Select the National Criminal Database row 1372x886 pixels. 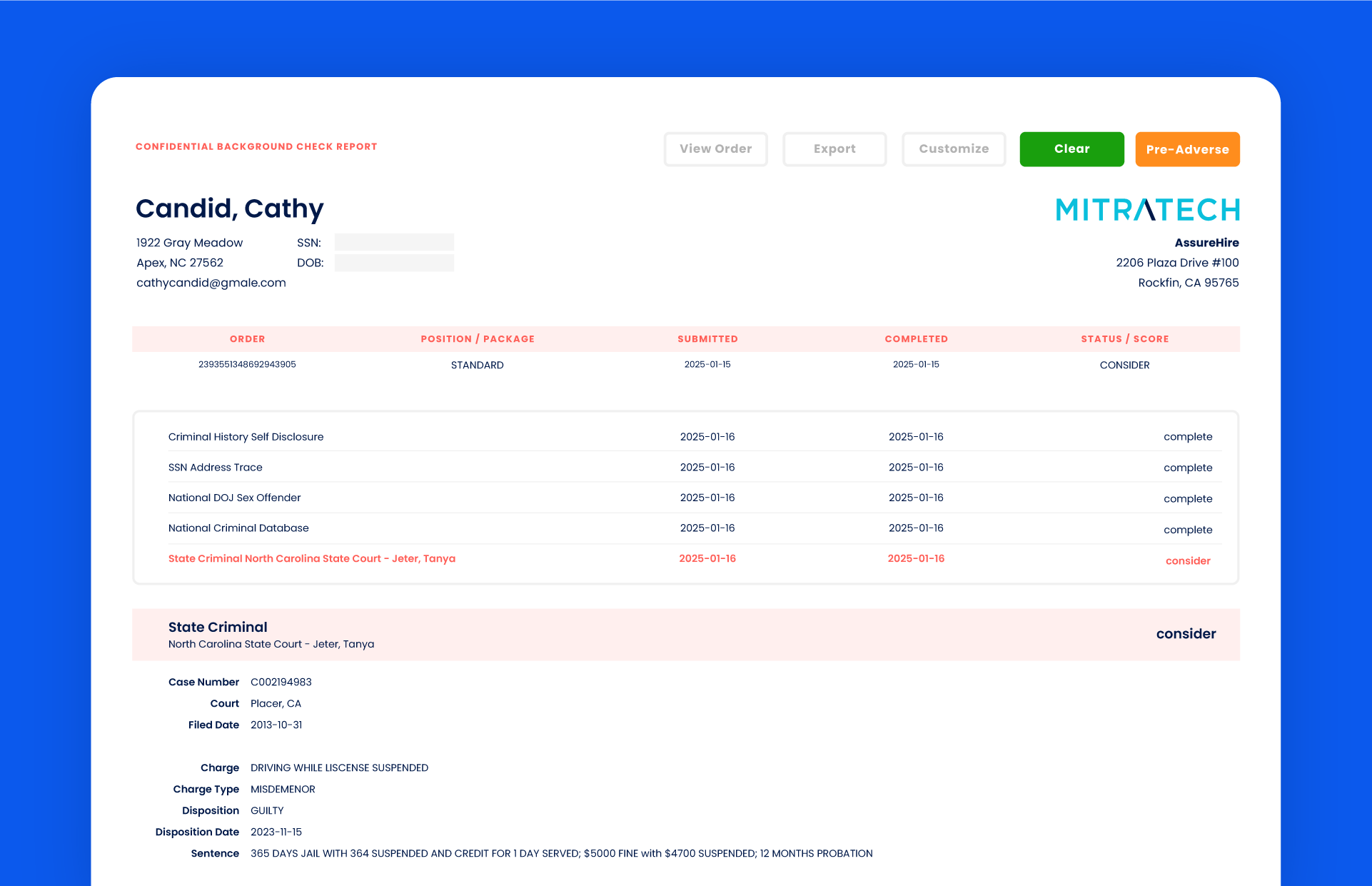click(x=238, y=528)
